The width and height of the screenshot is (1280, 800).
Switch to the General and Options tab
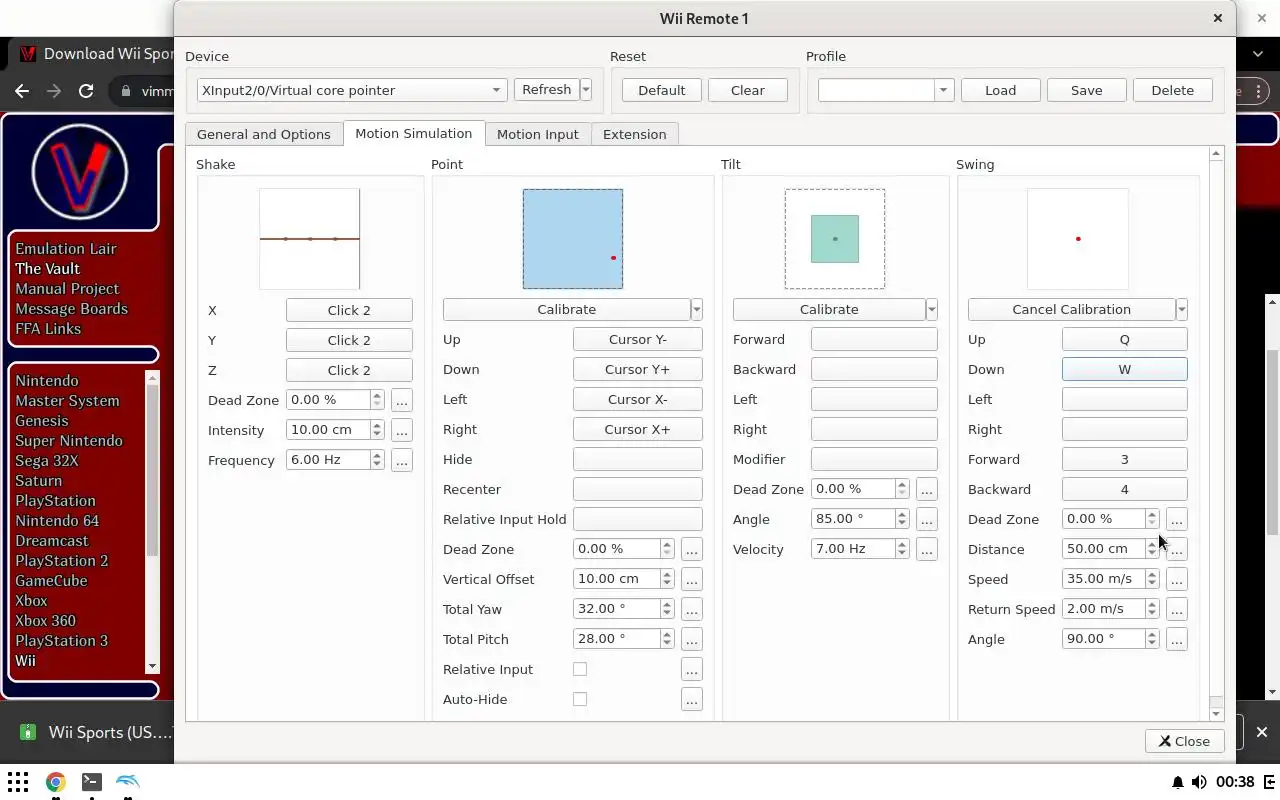coord(264,134)
